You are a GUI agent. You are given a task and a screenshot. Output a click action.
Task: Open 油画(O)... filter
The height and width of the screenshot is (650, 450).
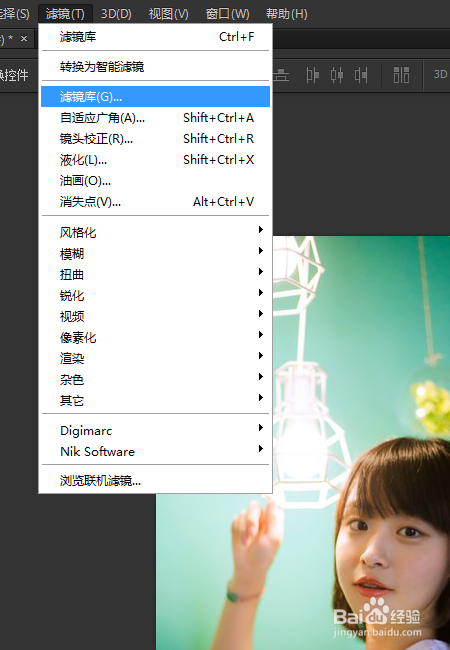click(155, 181)
